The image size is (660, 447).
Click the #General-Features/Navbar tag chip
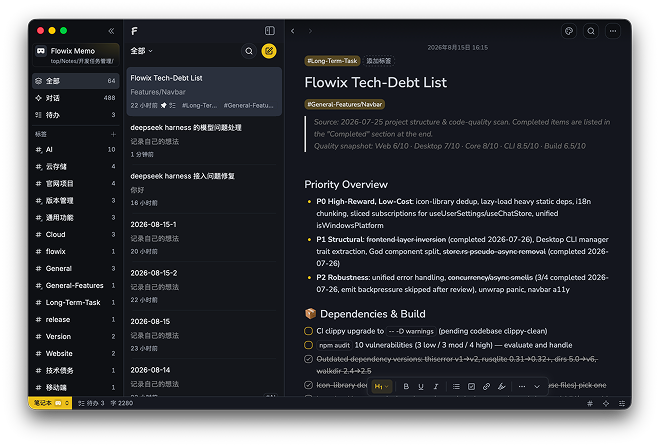(344, 104)
